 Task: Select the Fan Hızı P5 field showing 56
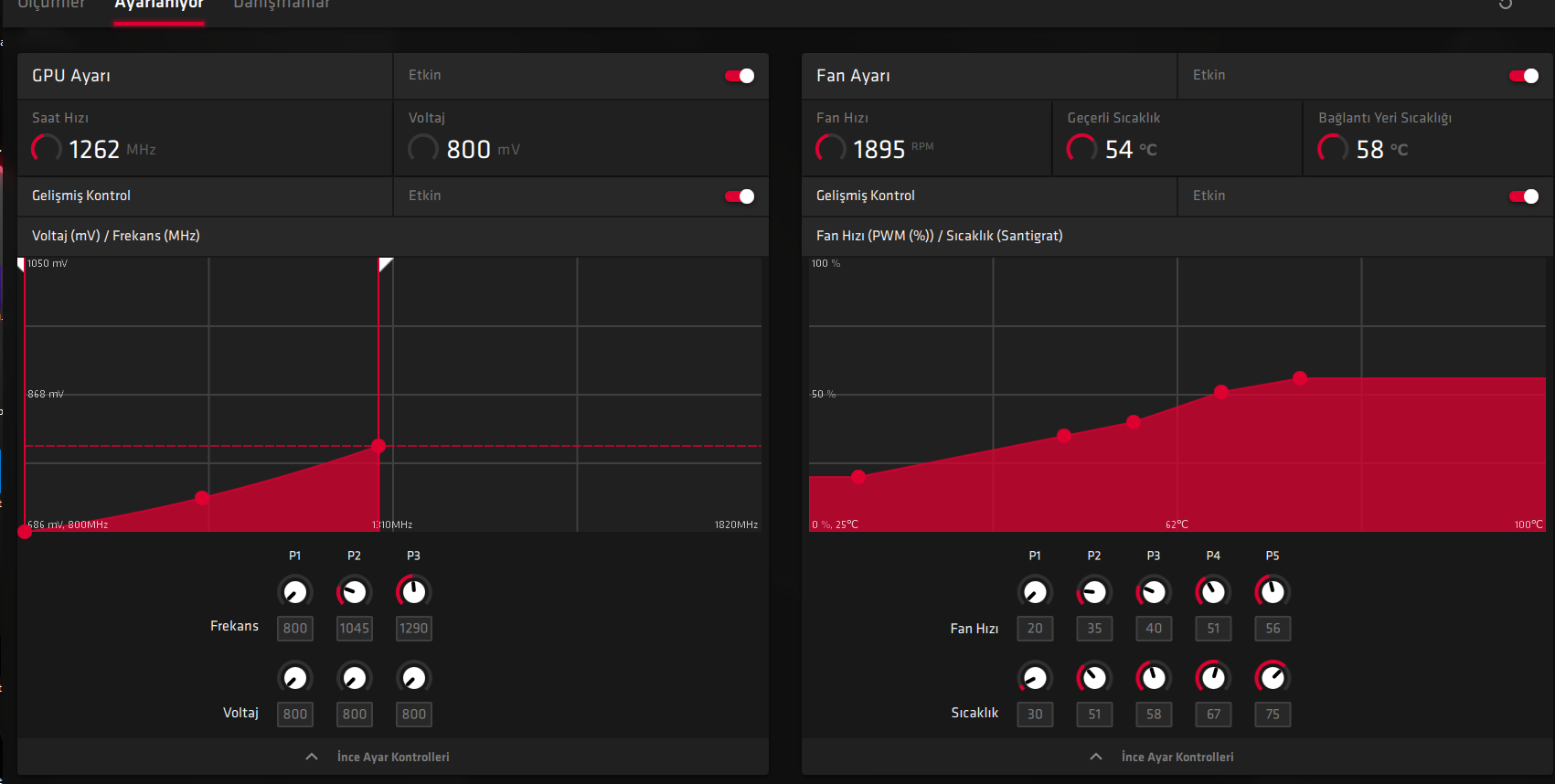pyautogui.click(x=1273, y=629)
